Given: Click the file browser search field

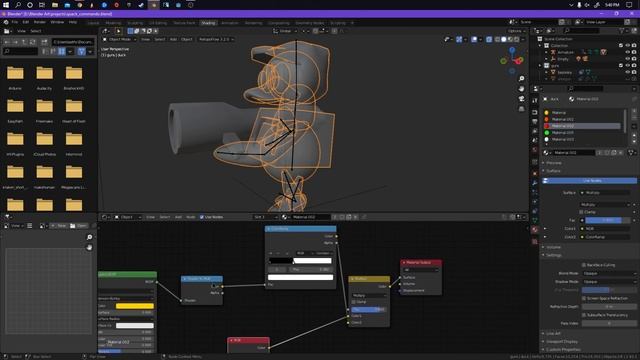Looking at the screenshot, I should (x=20, y=51).
